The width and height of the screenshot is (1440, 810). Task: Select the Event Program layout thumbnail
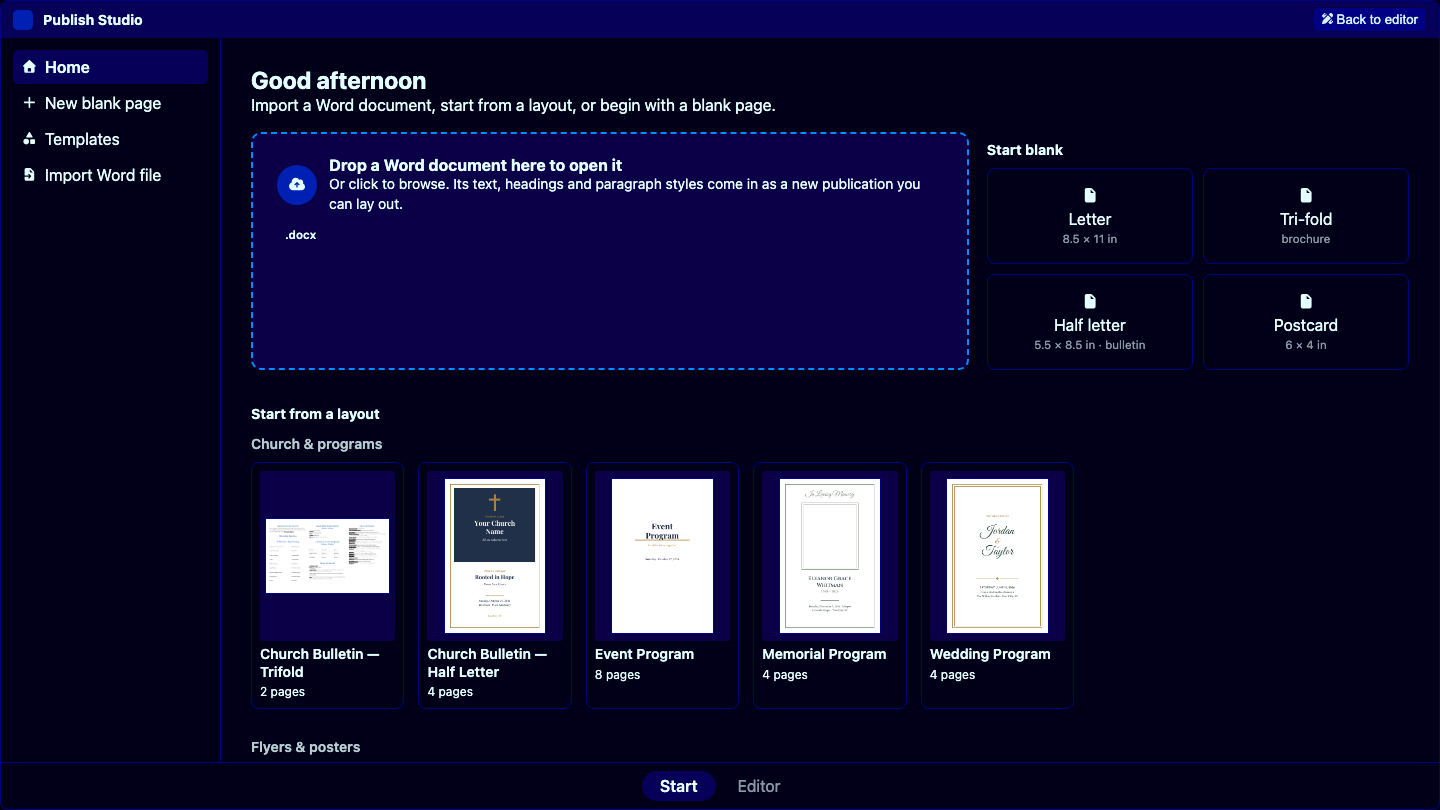click(662, 556)
